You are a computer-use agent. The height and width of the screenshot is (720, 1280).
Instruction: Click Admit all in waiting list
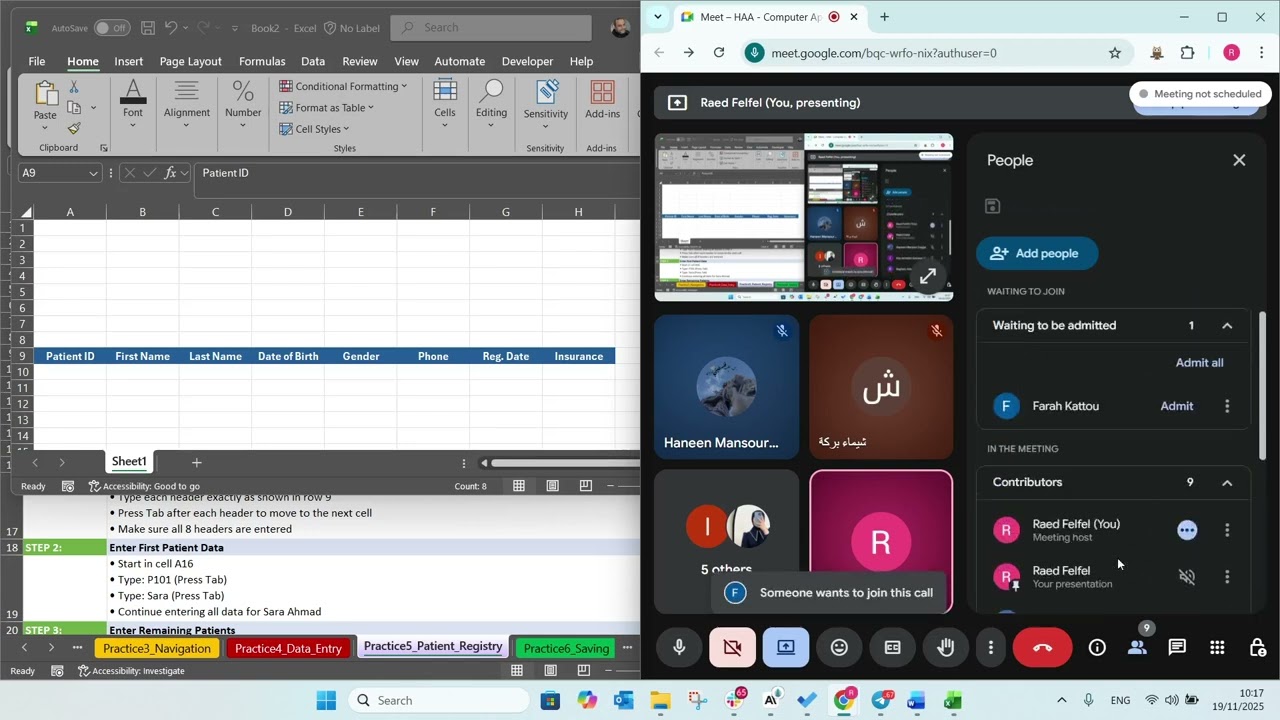click(x=1199, y=363)
